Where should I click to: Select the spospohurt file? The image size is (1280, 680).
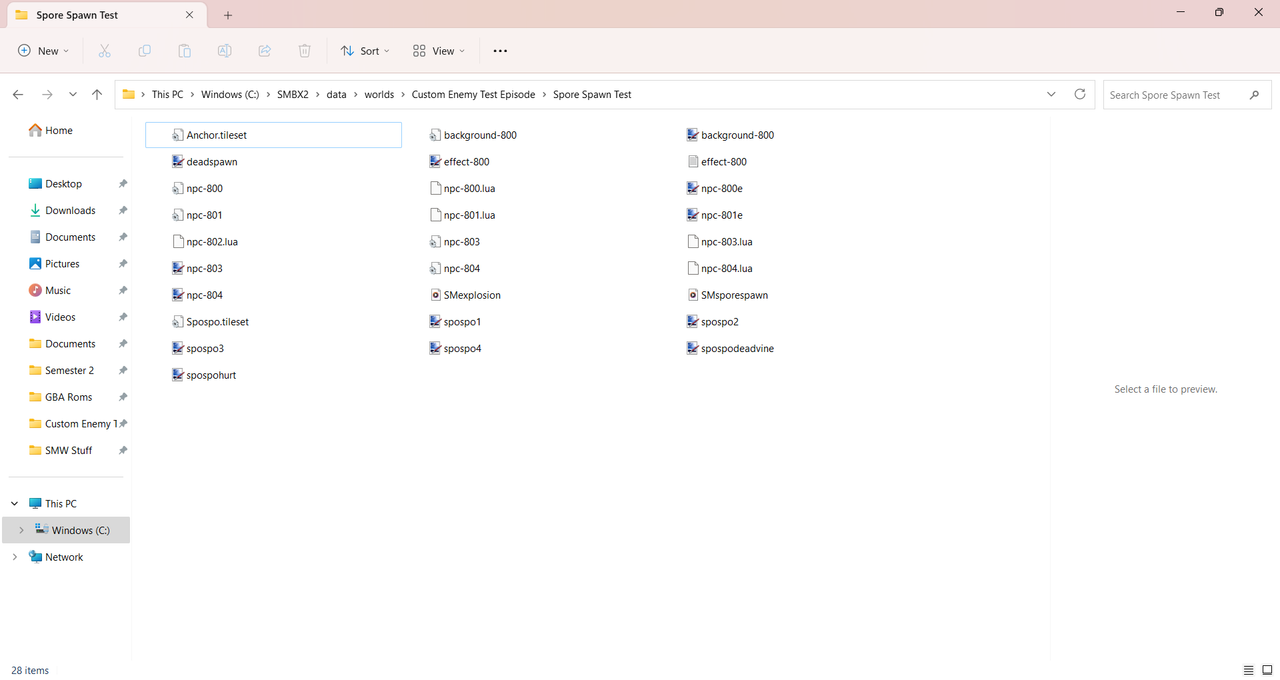(204, 375)
